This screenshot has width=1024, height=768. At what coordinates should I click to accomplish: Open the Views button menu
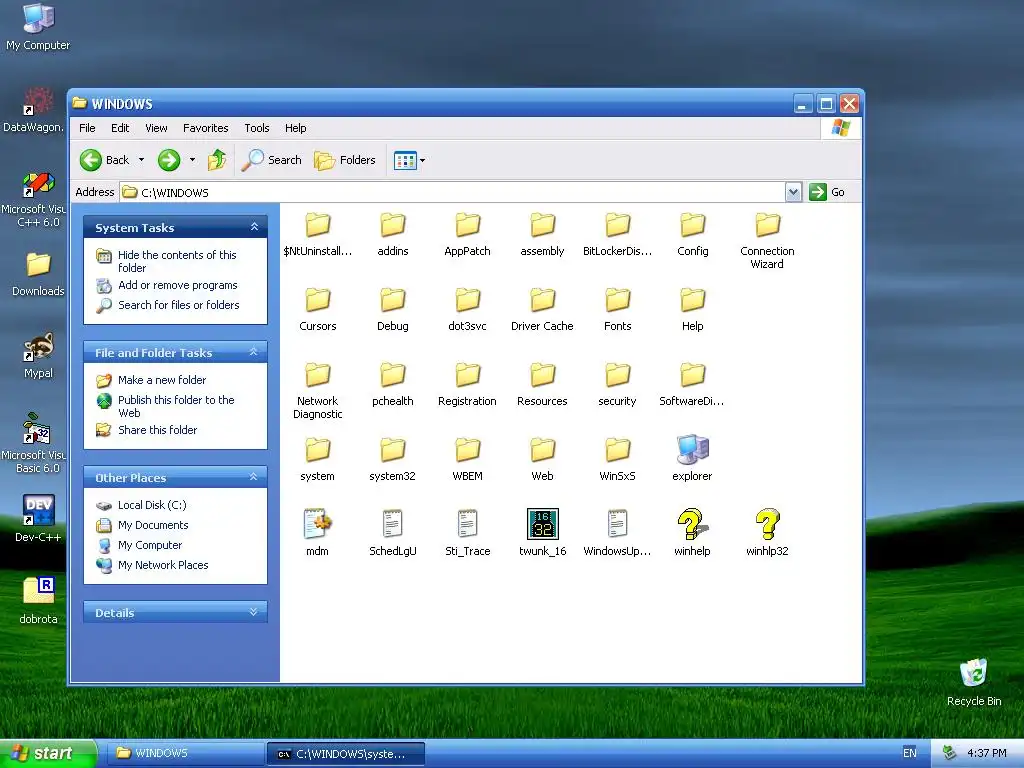tap(409, 160)
